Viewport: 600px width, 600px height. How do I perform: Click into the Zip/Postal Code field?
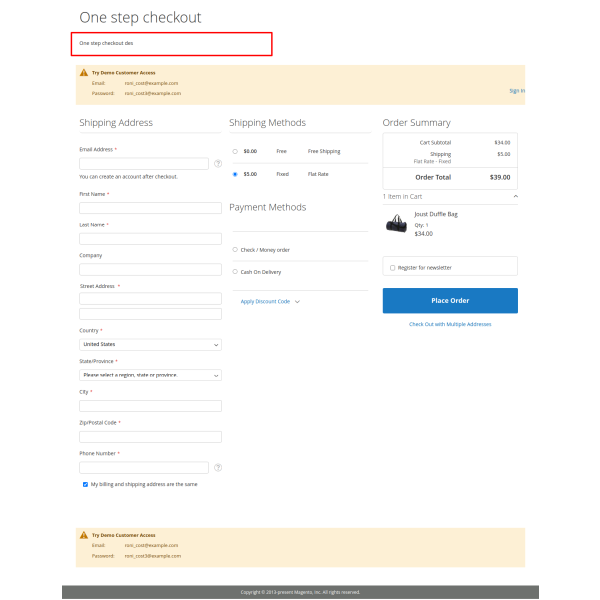pos(150,437)
